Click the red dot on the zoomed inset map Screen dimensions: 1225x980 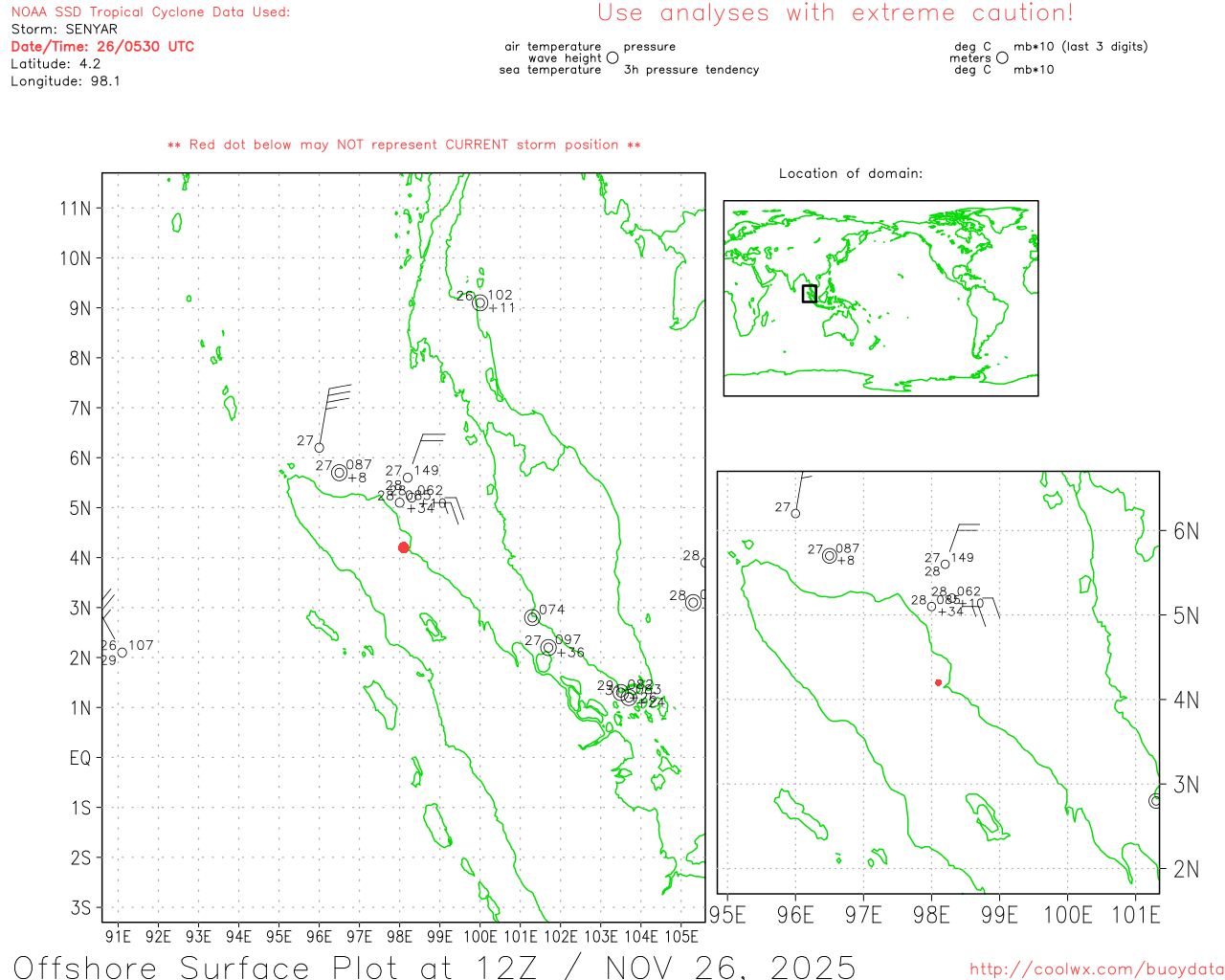click(938, 682)
